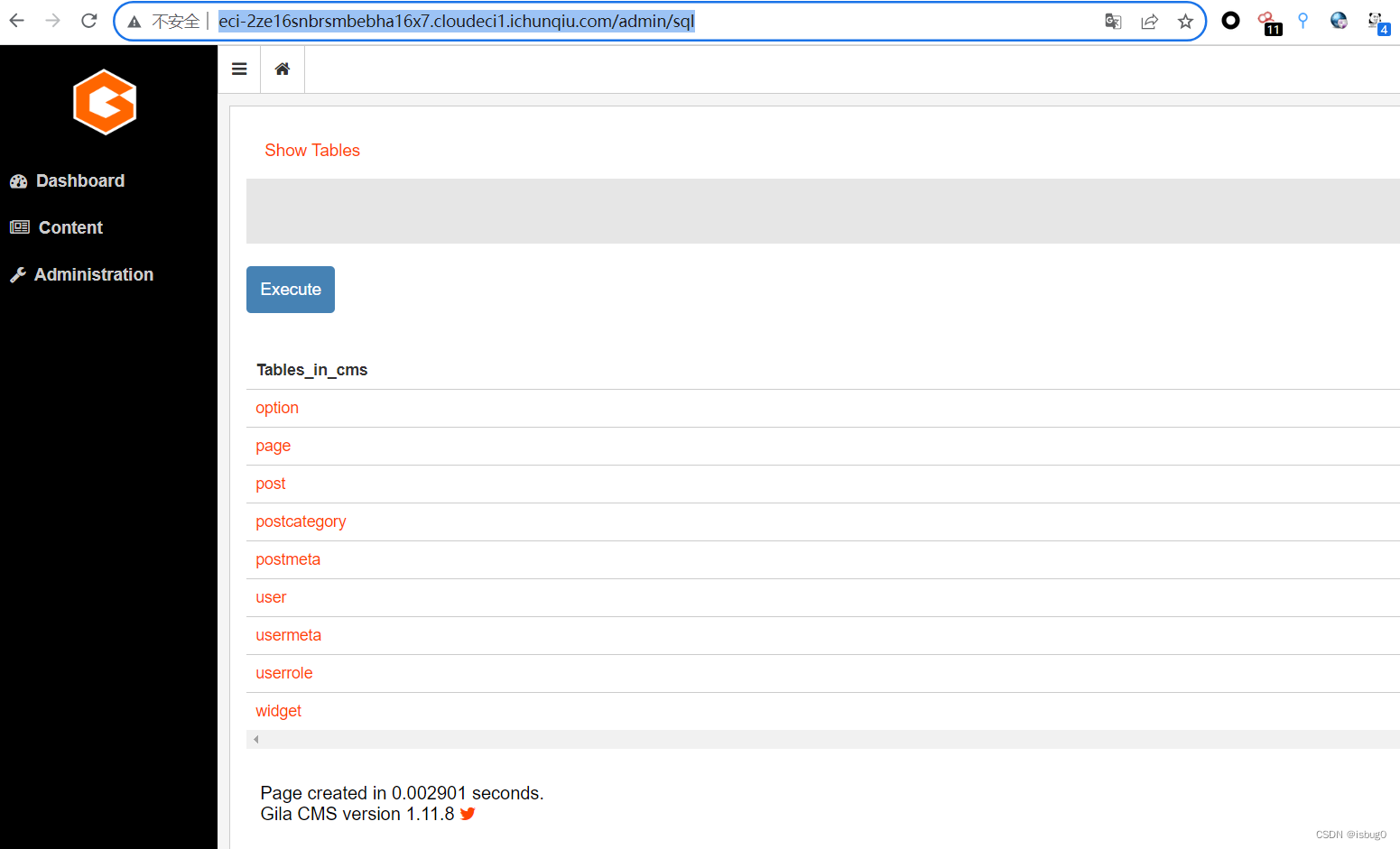Open the widget table link
This screenshot has height=849, width=1400.
coord(279,711)
